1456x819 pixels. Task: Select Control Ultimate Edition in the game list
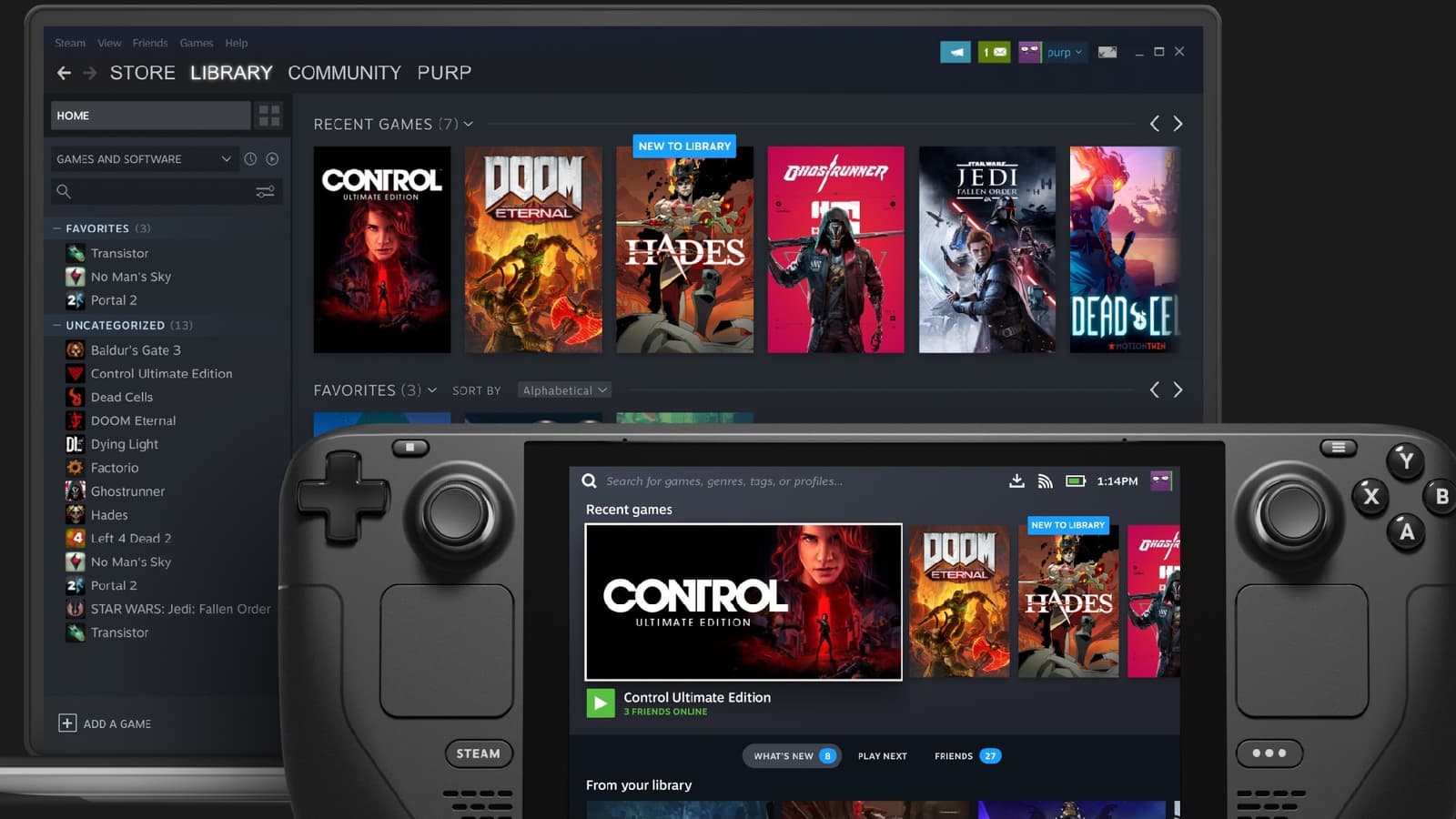[161, 373]
